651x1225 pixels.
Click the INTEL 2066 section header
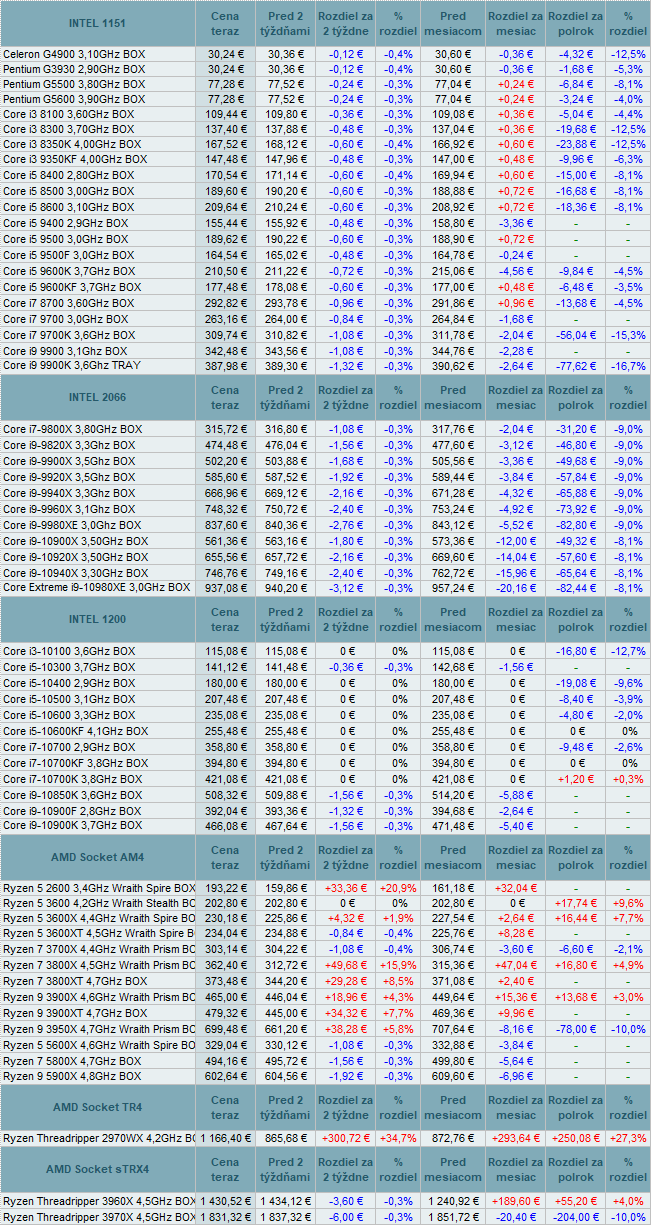[98, 397]
